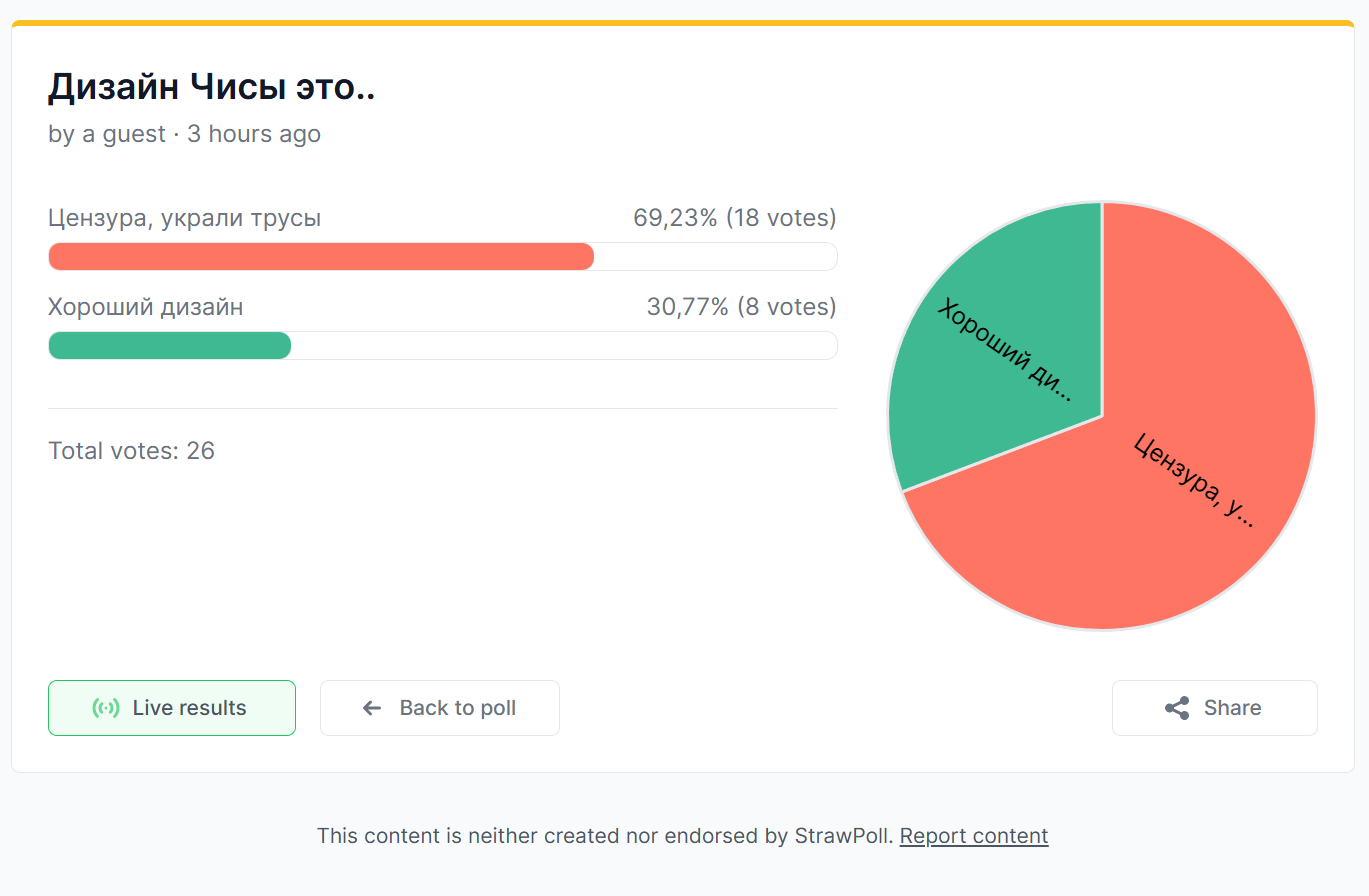Click the live broadcast signal icon

click(x=106, y=708)
